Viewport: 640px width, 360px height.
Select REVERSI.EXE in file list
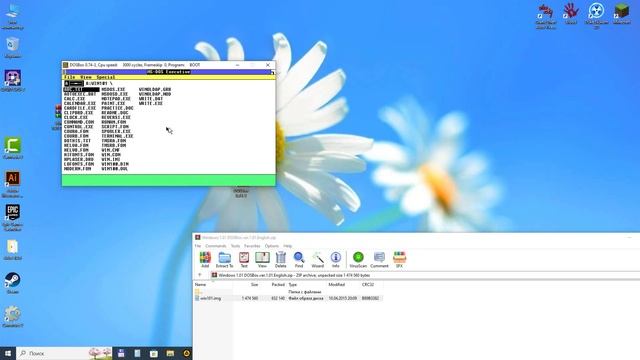[116, 117]
